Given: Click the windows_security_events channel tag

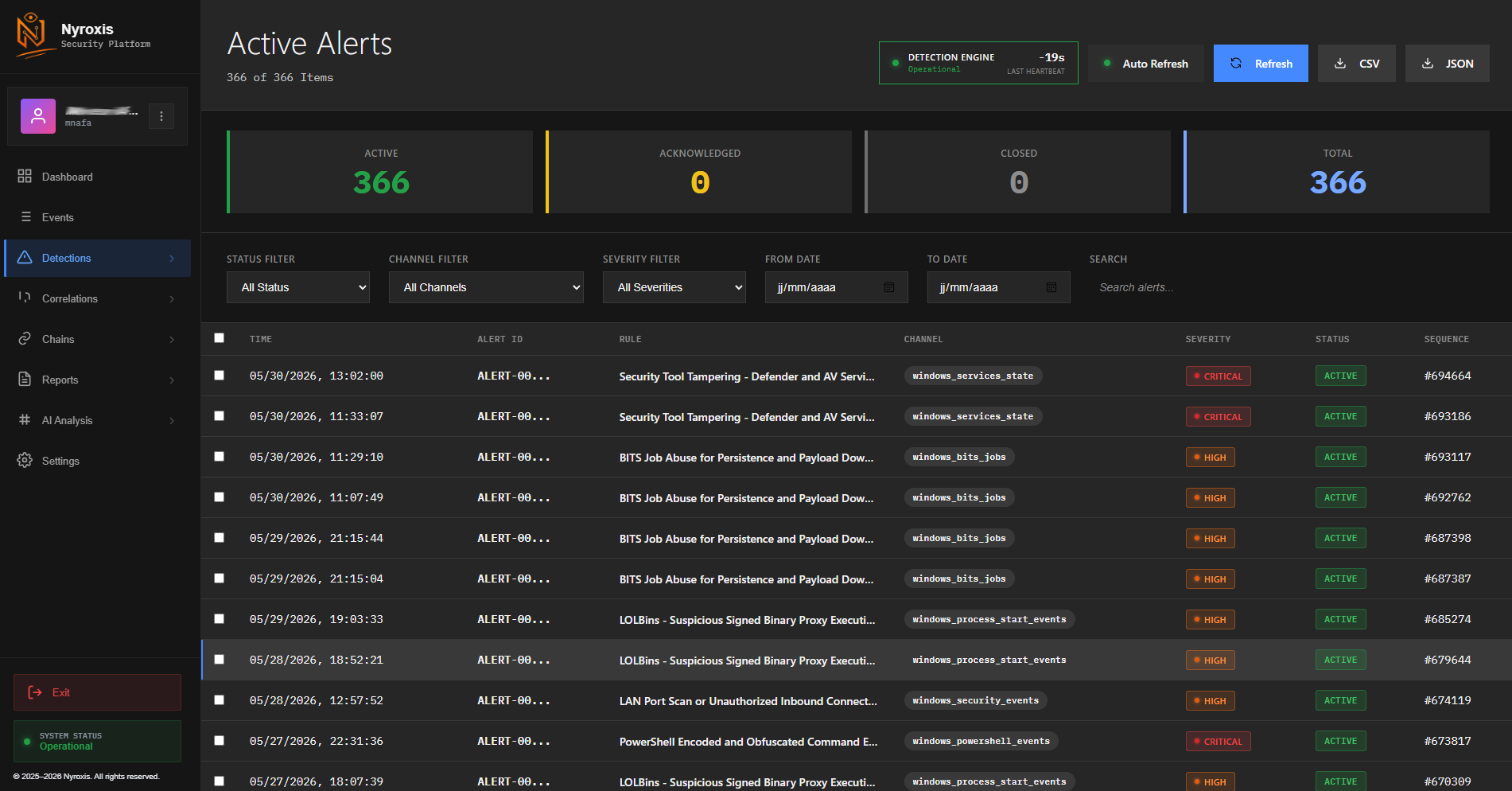Looking at the screenshot, I should click(976, 700).
